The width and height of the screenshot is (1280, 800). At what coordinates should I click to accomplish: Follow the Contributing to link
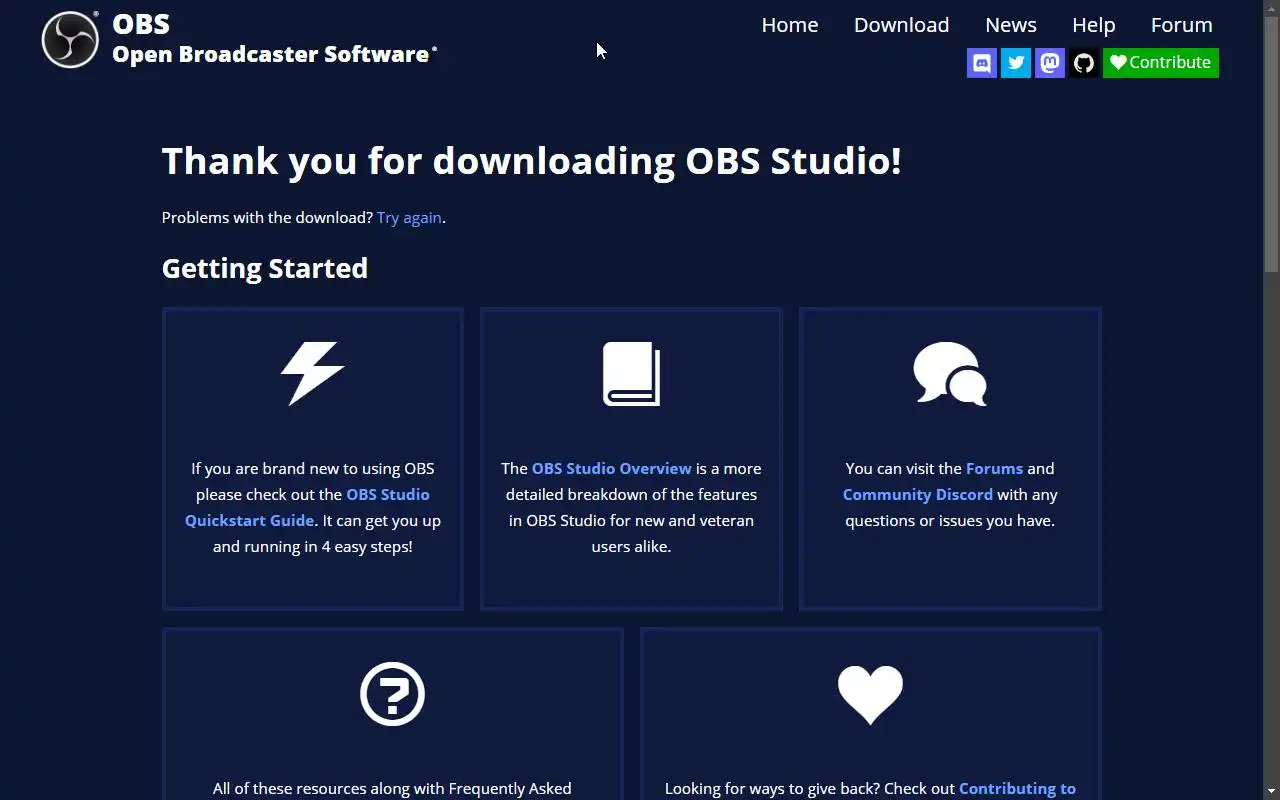[1017, 788]
